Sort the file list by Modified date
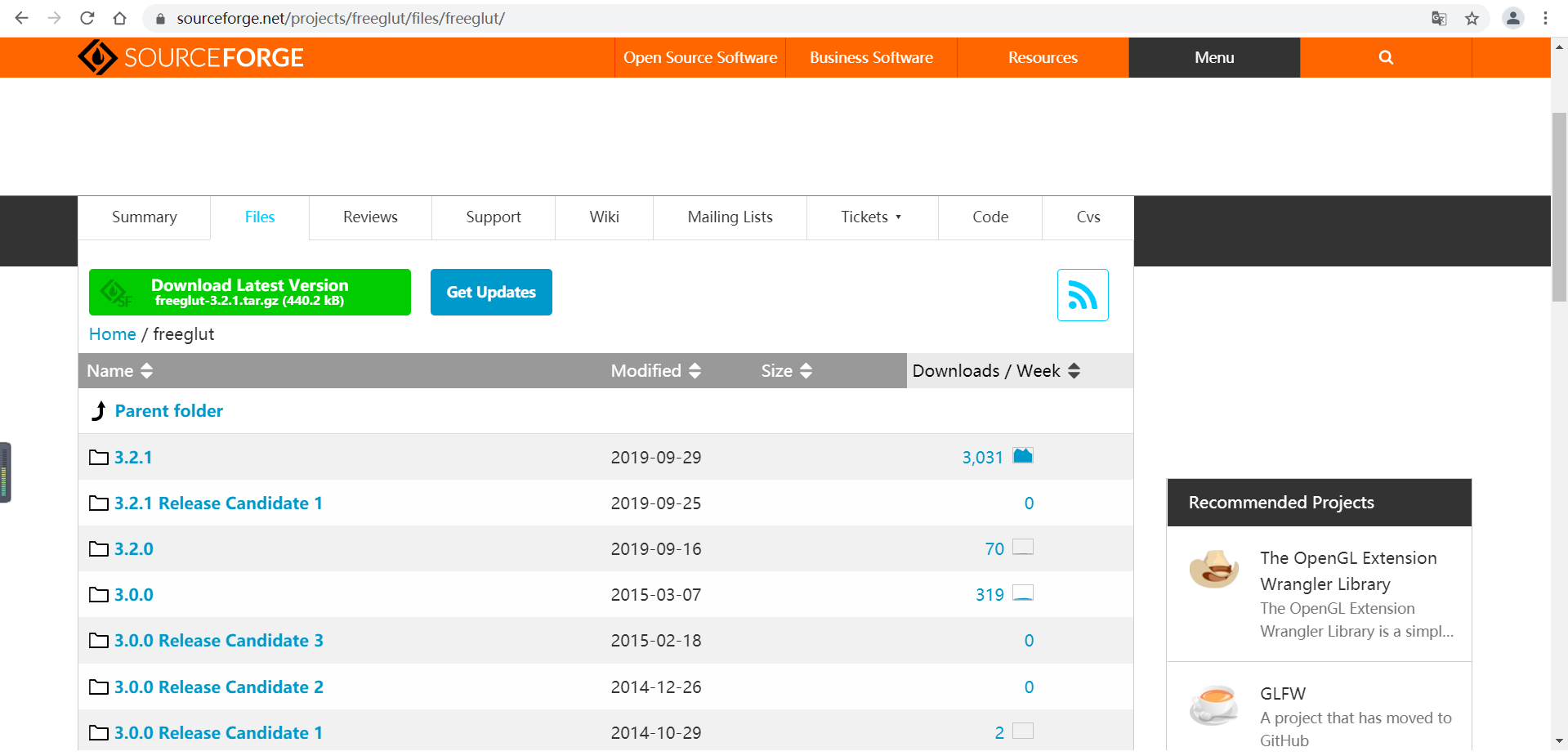This screenshot has width=1568, height=756. click(x=656, y=370)
